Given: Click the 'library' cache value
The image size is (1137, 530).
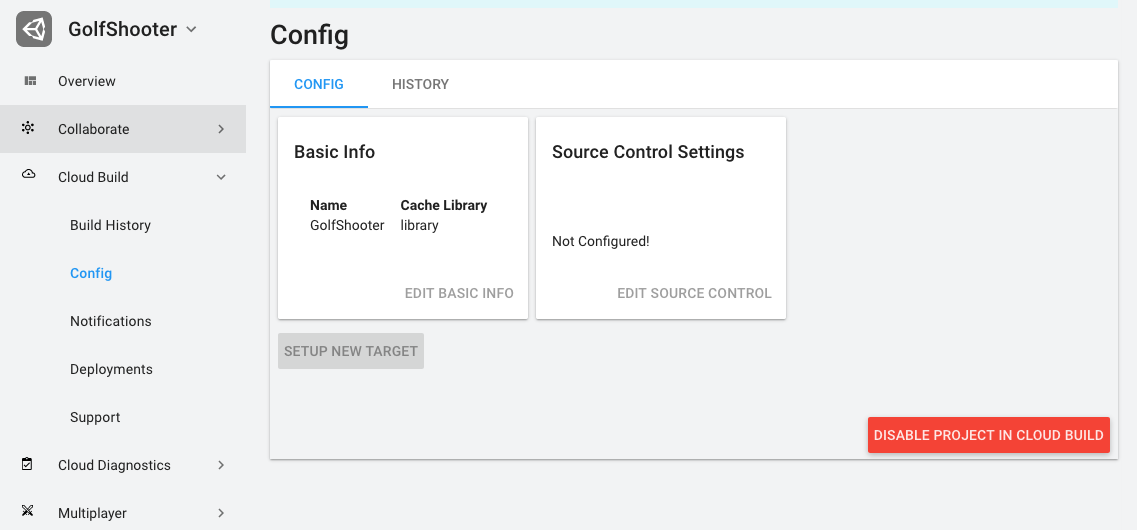Looking at the screenshot, I should pos(419,225).
